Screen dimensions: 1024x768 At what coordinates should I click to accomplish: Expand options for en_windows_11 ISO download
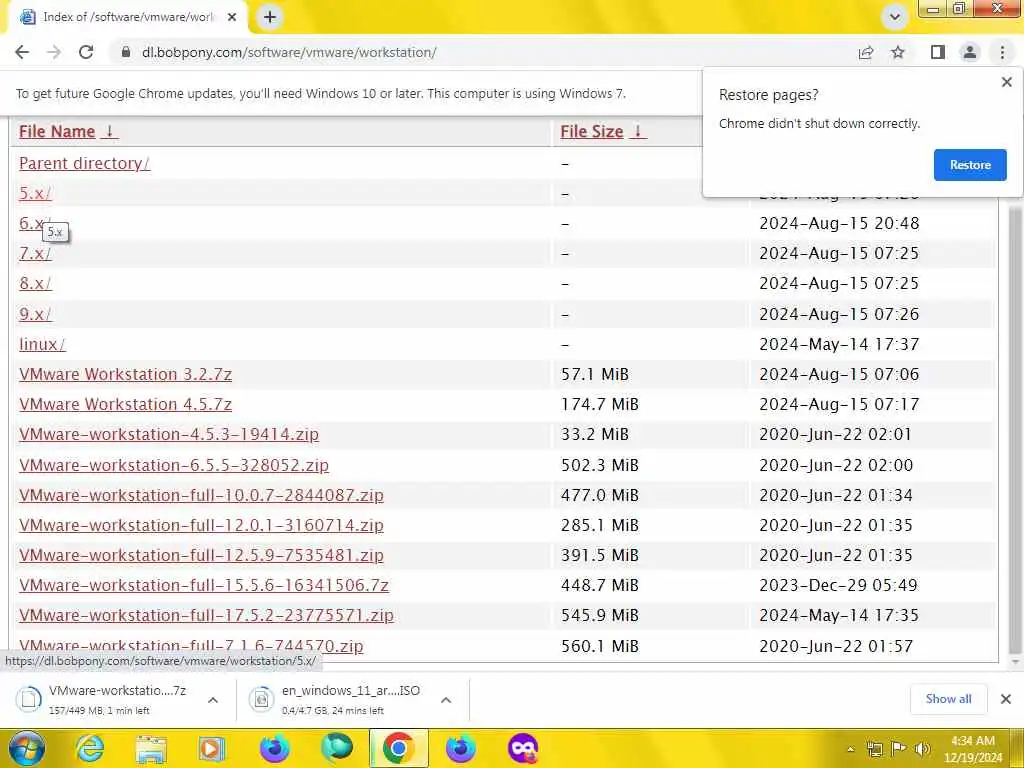446,699
